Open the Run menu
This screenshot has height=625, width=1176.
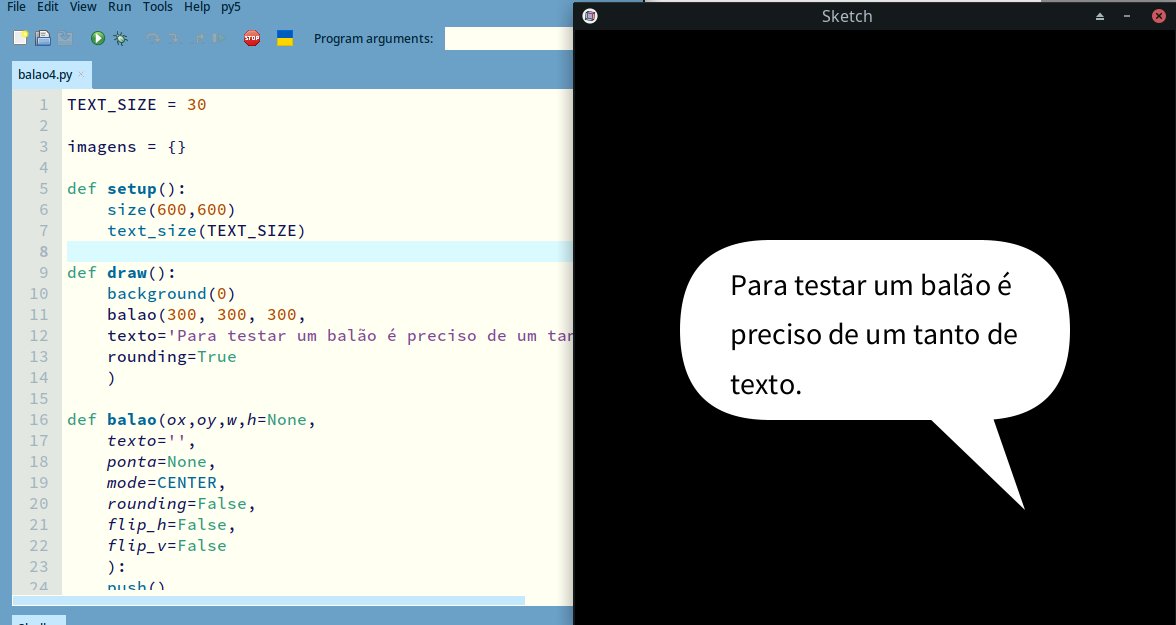[119, 7]
